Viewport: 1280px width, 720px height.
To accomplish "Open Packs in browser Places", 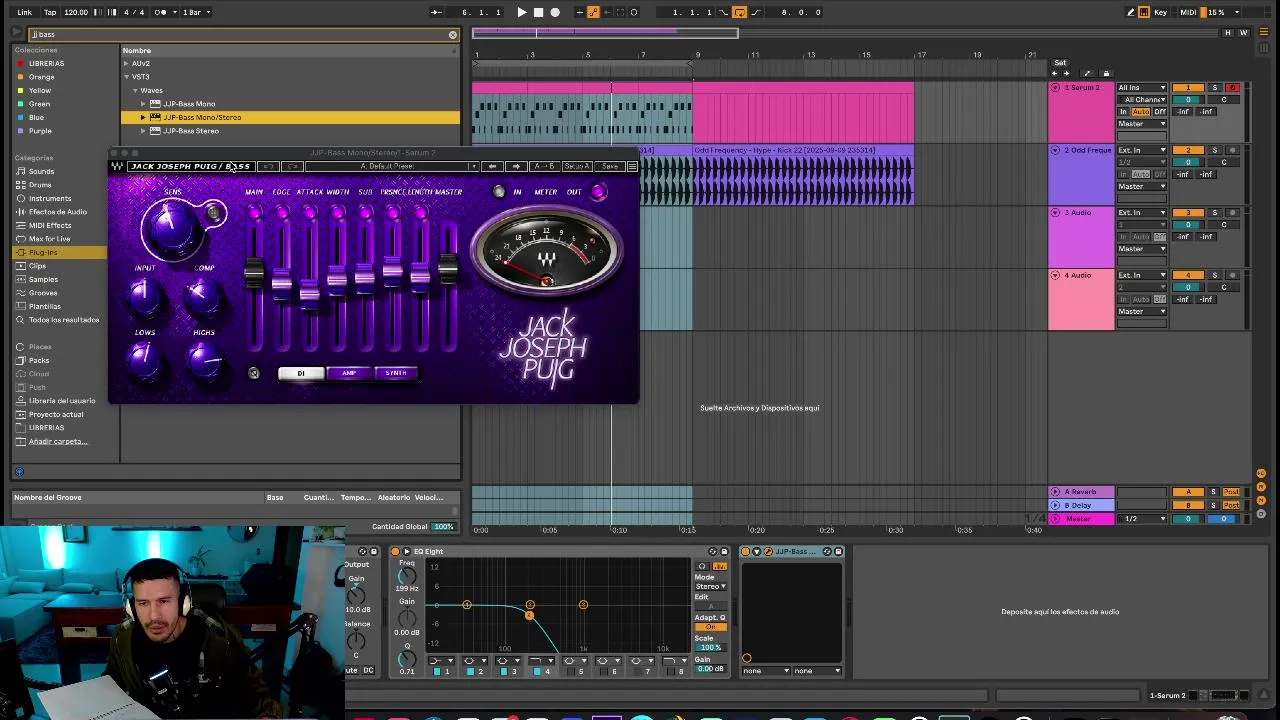I will tap(39, 360).
